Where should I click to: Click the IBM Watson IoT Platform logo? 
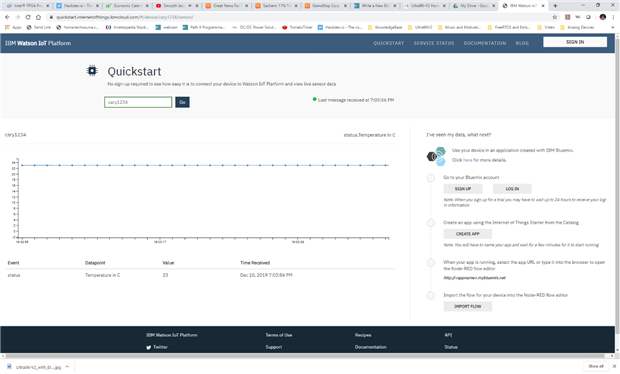[x=38, y=43]
